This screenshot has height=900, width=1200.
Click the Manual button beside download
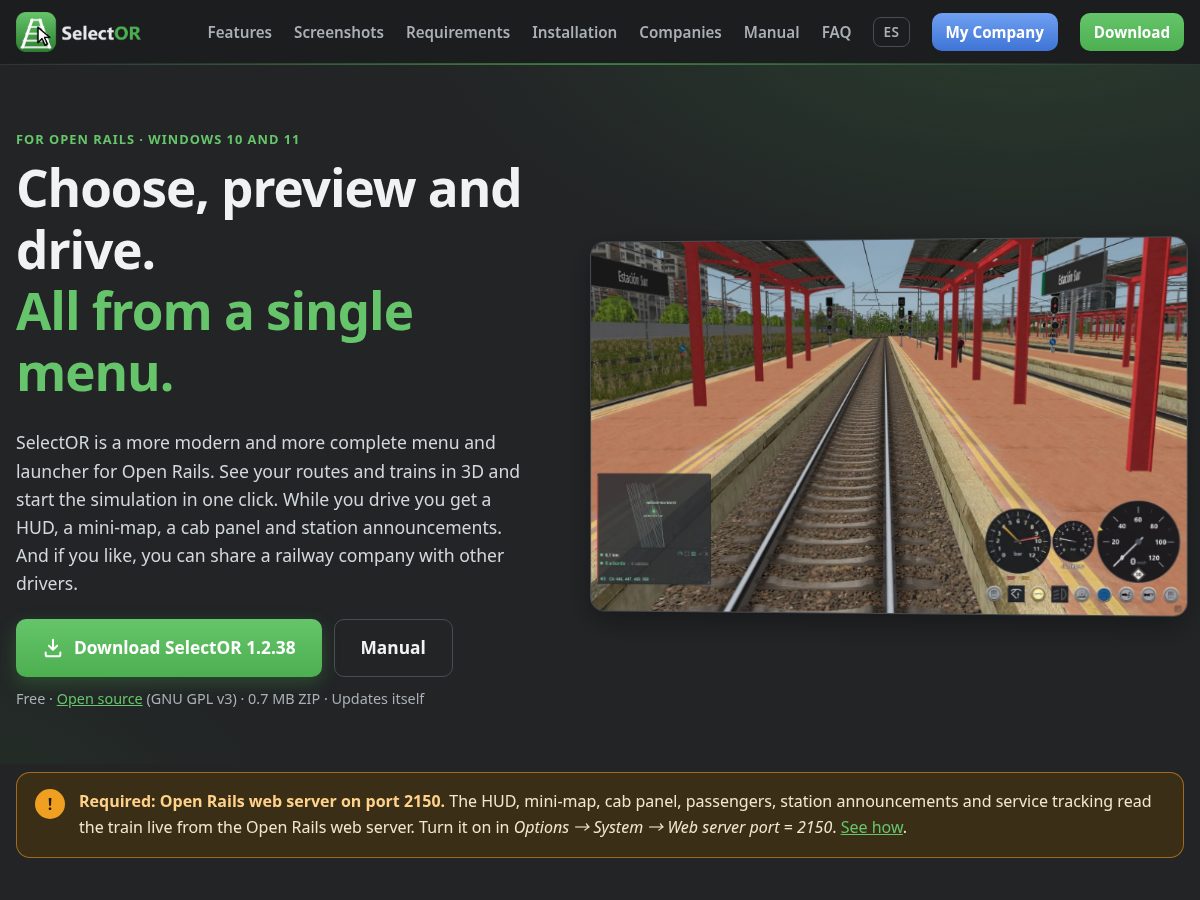click(393, 648)
